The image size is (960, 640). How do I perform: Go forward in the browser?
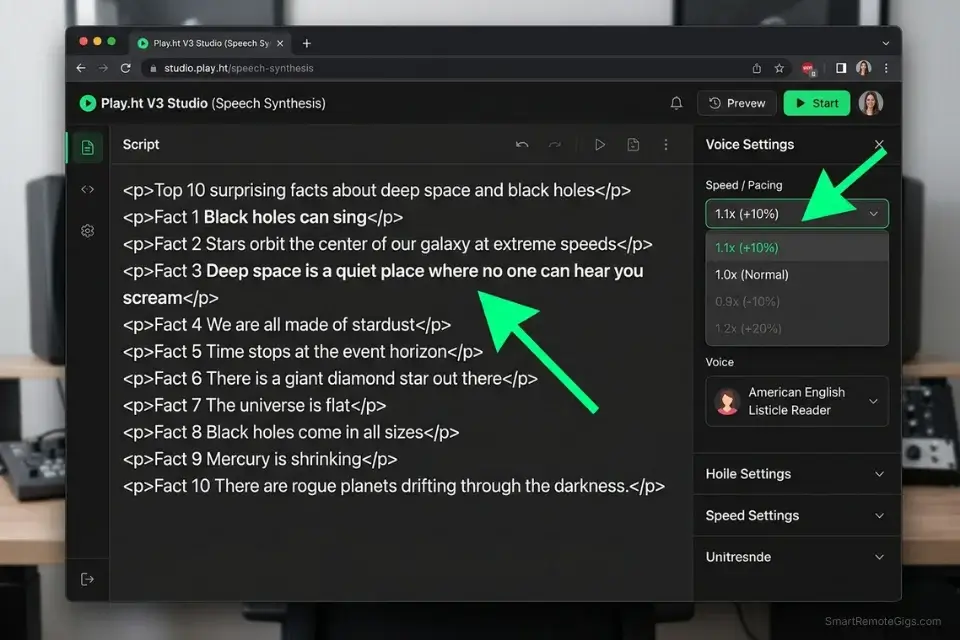pyautogui.click(x=103, y=68)
